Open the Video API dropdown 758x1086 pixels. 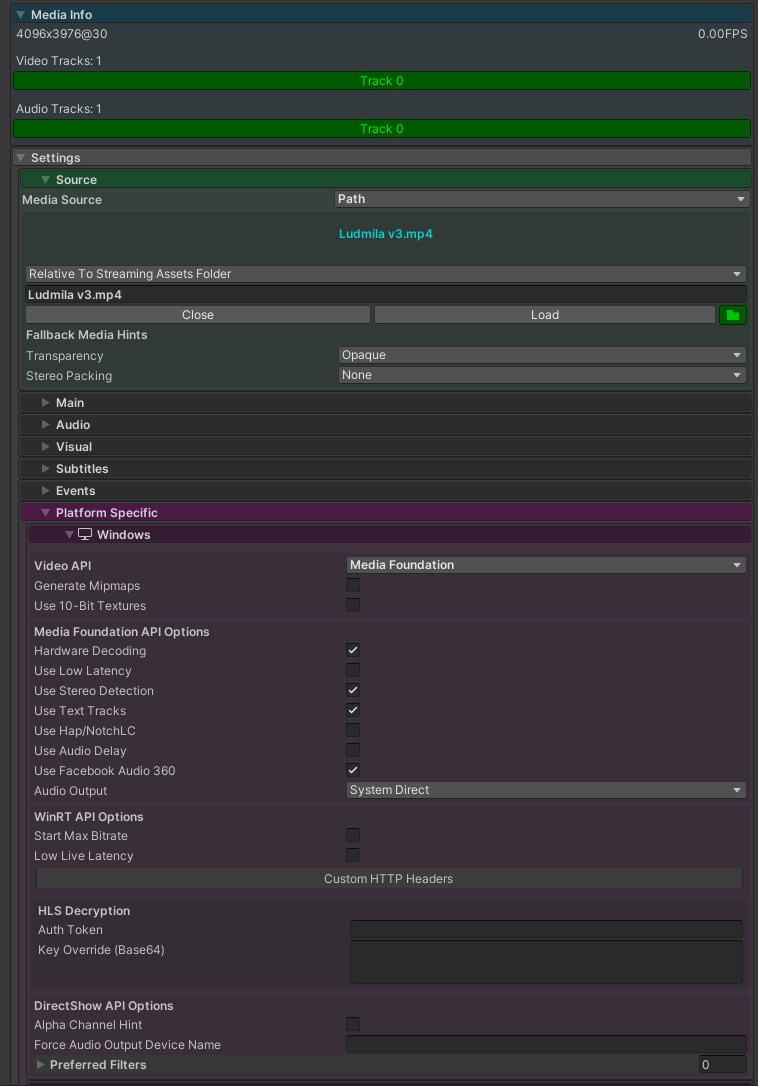pos(545,564)
